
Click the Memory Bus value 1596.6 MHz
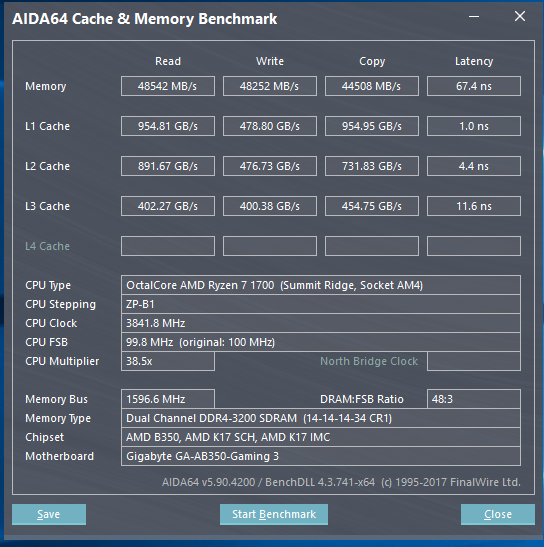tap(168, 399)
